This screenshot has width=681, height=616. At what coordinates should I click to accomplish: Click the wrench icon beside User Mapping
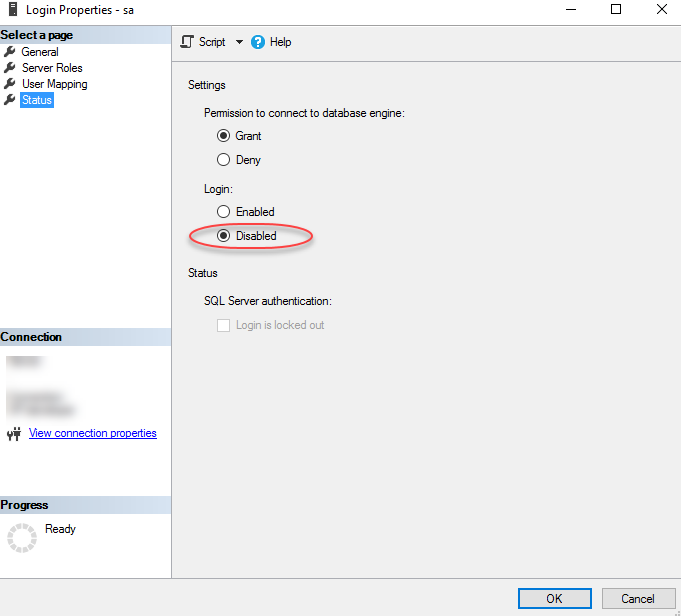point(10,83)
